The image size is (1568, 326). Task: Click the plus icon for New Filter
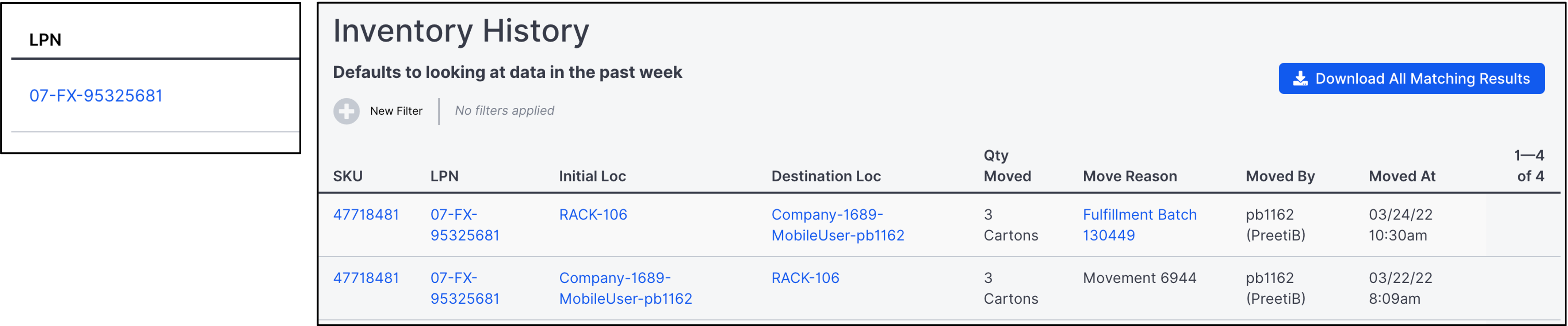point(346,111)
